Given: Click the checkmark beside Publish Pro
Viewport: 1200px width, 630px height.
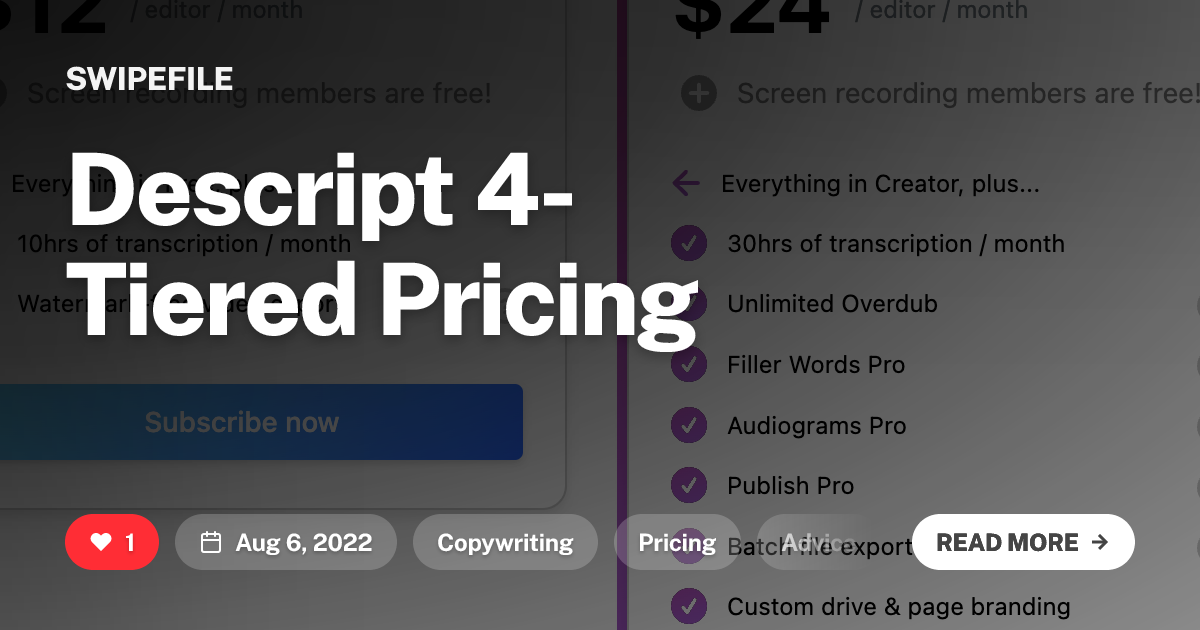Looking at the screenshot, I should [689, 485].
